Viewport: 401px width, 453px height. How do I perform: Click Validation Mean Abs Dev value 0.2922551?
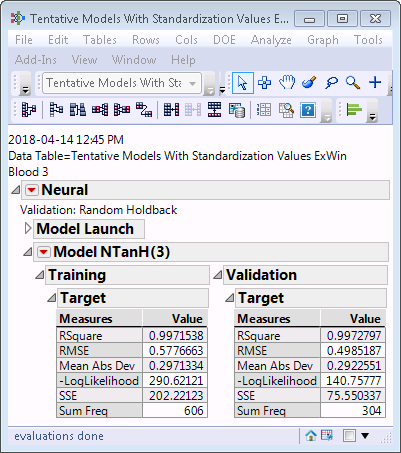353,366
